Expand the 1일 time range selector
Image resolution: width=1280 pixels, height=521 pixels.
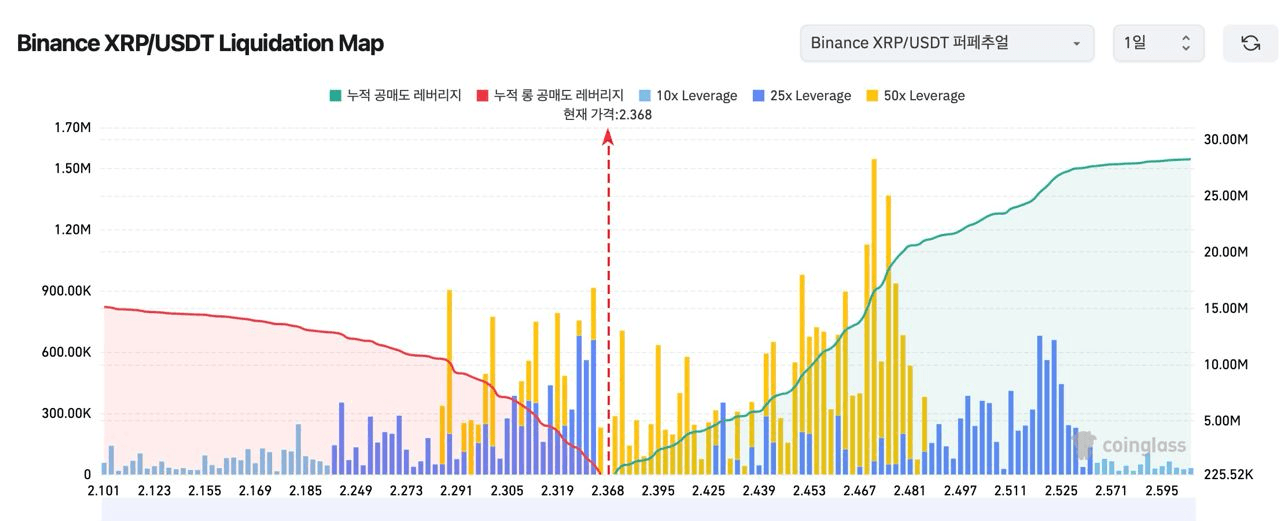1158,43
